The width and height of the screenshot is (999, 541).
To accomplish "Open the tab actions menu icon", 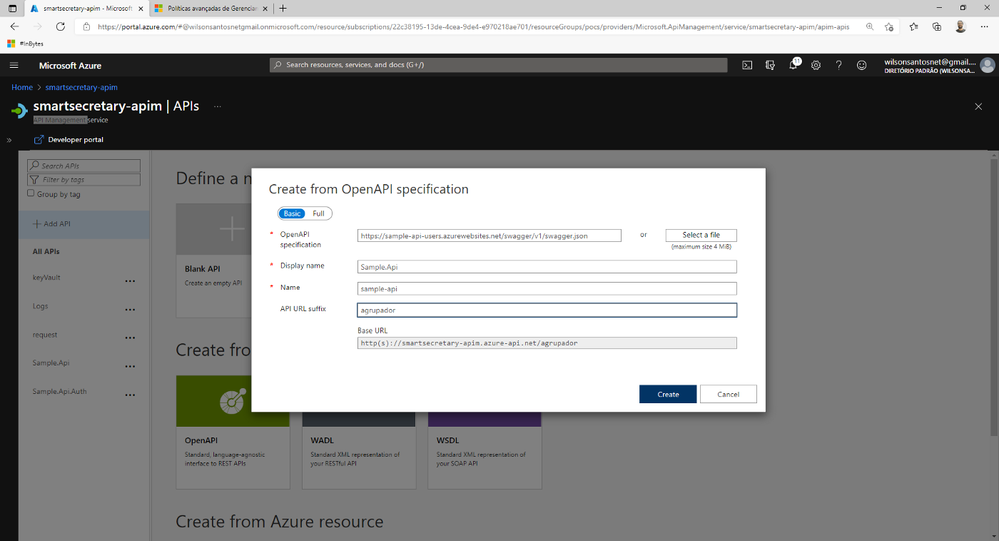I will click(12, 8).
